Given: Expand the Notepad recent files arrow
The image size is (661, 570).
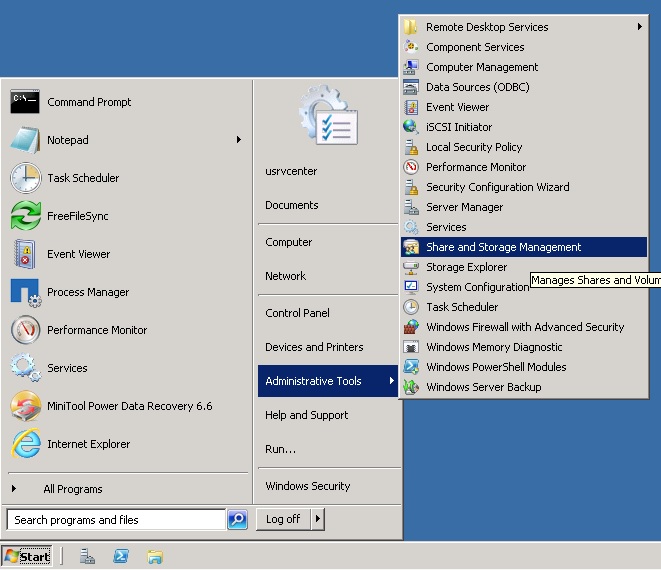Looking at the screenshot, I should tap(239, 140).
